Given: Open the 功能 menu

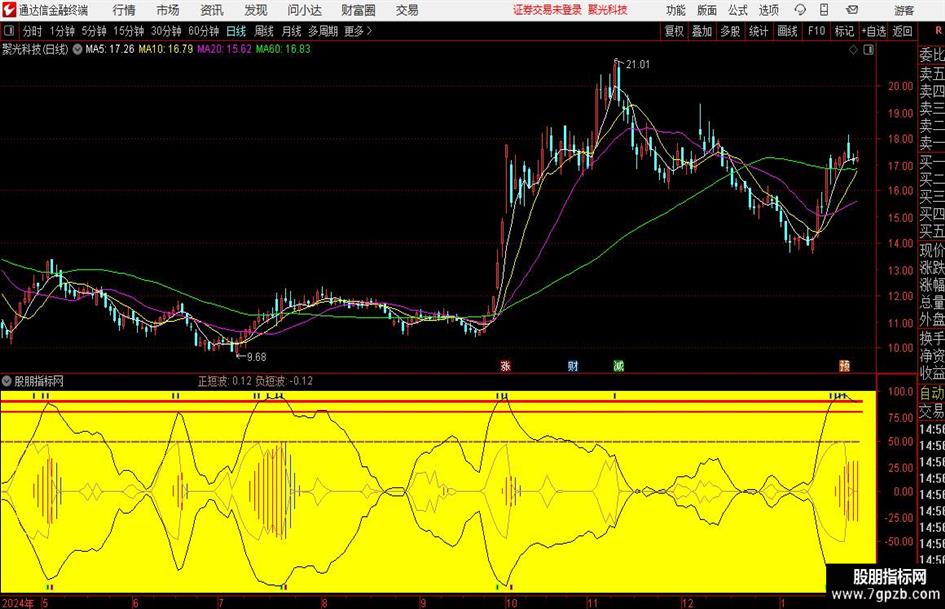Looking at the screenshot, I should click(676, 10).
